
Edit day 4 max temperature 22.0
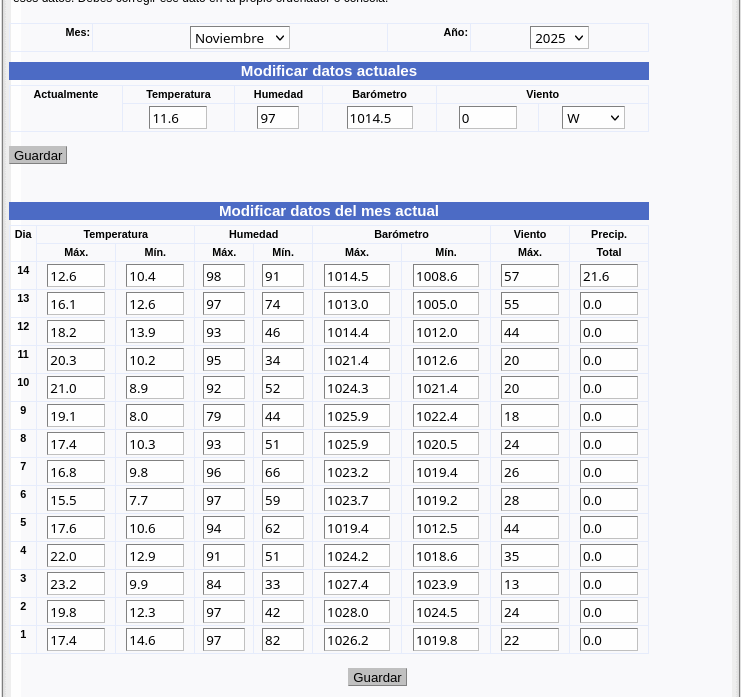click(x=76, y=556)
